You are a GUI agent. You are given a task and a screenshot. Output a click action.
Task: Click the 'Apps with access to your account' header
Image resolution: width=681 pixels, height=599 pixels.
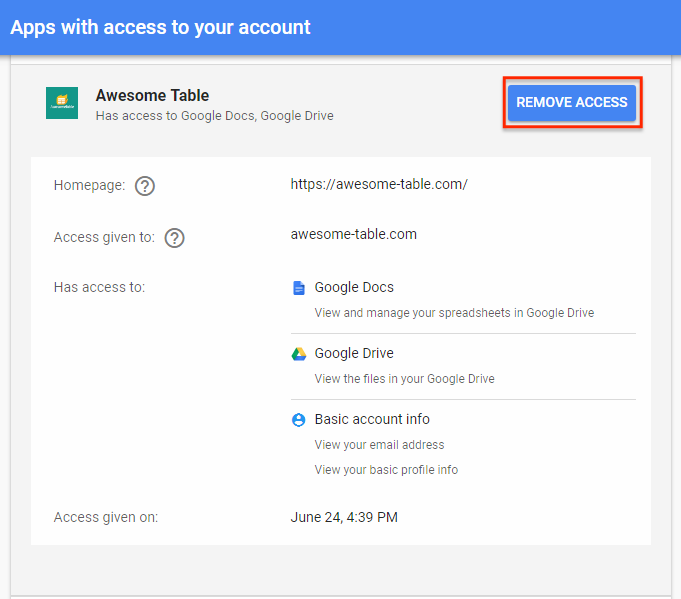click(160, 27)
